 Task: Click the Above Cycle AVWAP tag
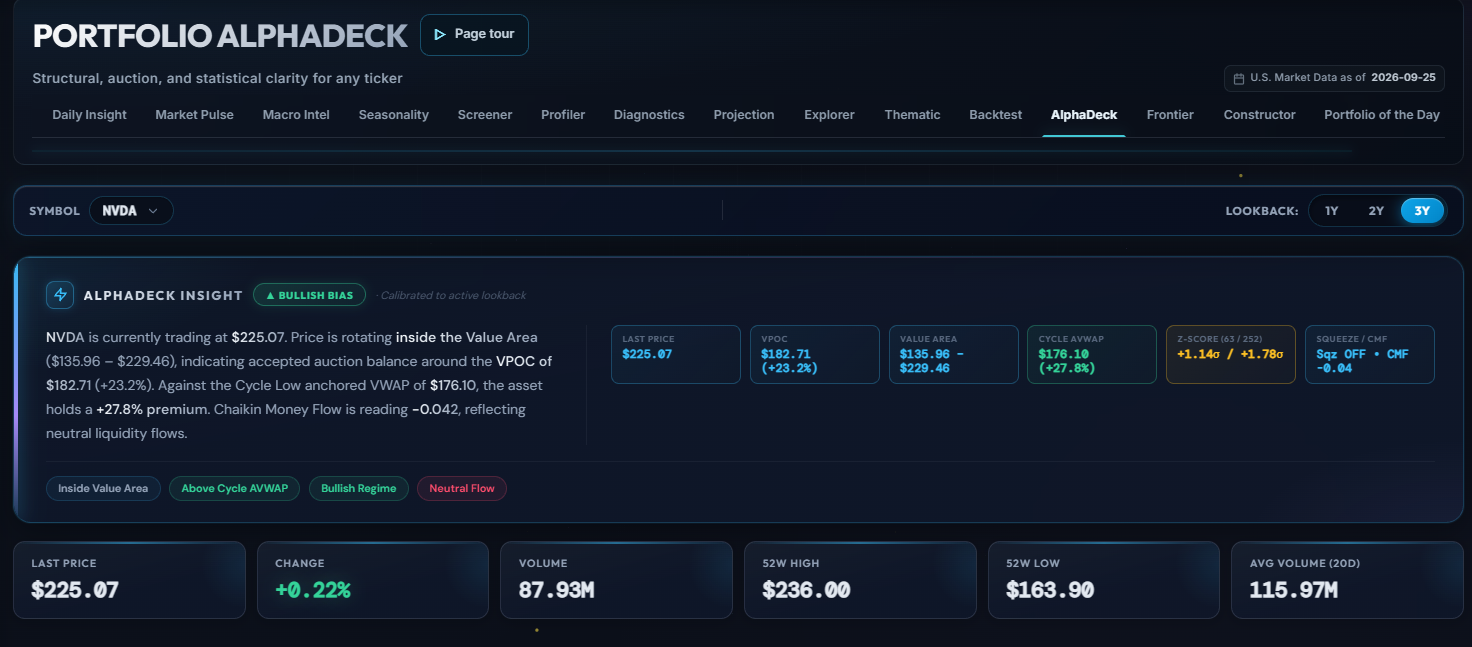click(234, 488)
